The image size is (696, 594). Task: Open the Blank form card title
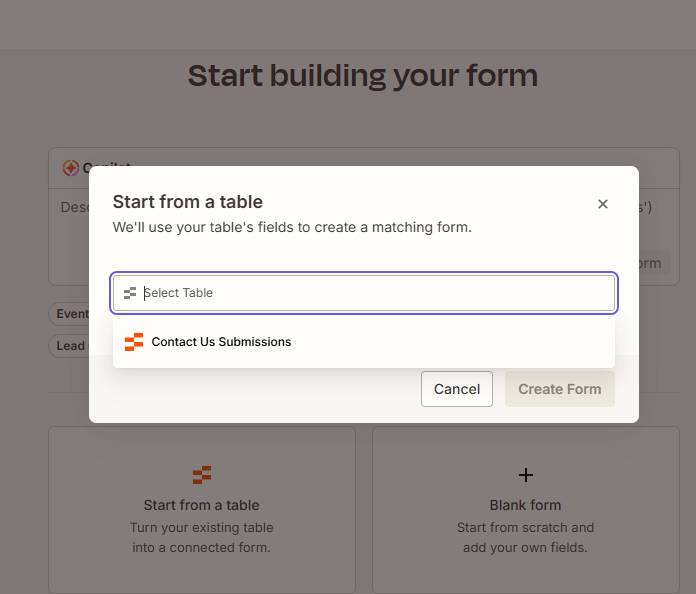526,505
